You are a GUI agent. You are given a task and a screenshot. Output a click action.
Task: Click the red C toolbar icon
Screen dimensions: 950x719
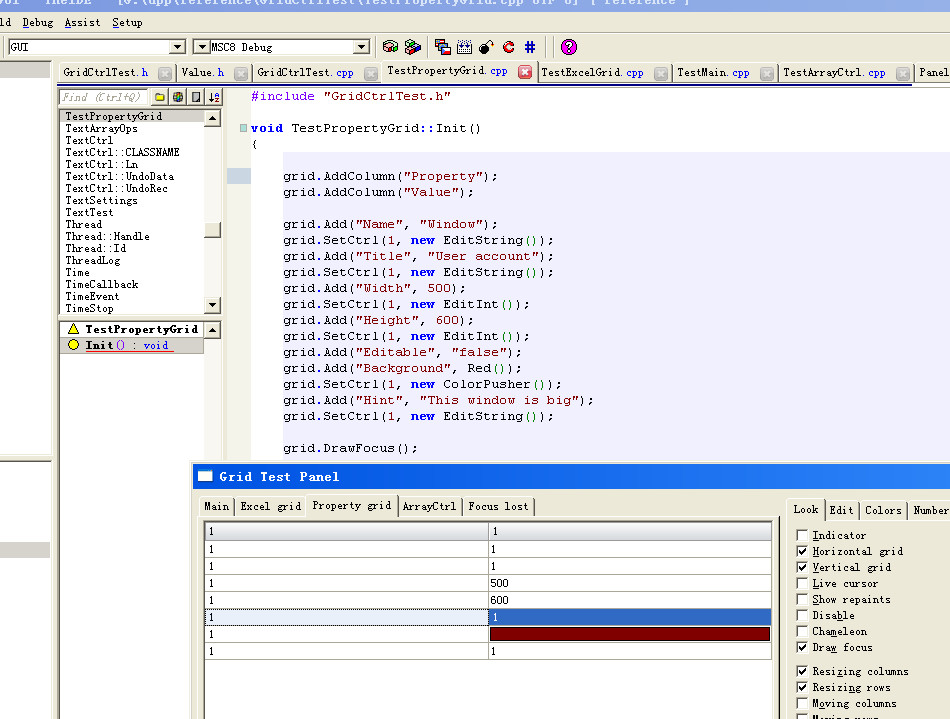(x=508, y=47)
